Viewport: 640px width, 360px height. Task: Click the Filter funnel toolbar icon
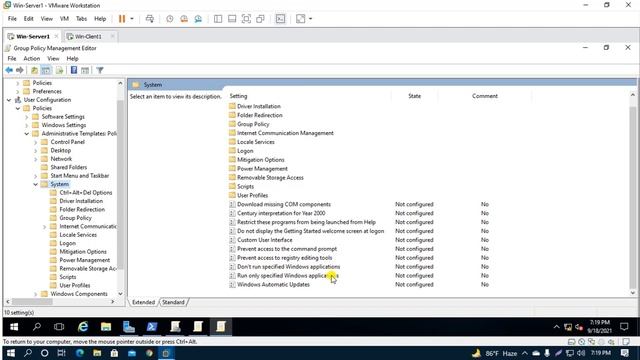point(100,70)
